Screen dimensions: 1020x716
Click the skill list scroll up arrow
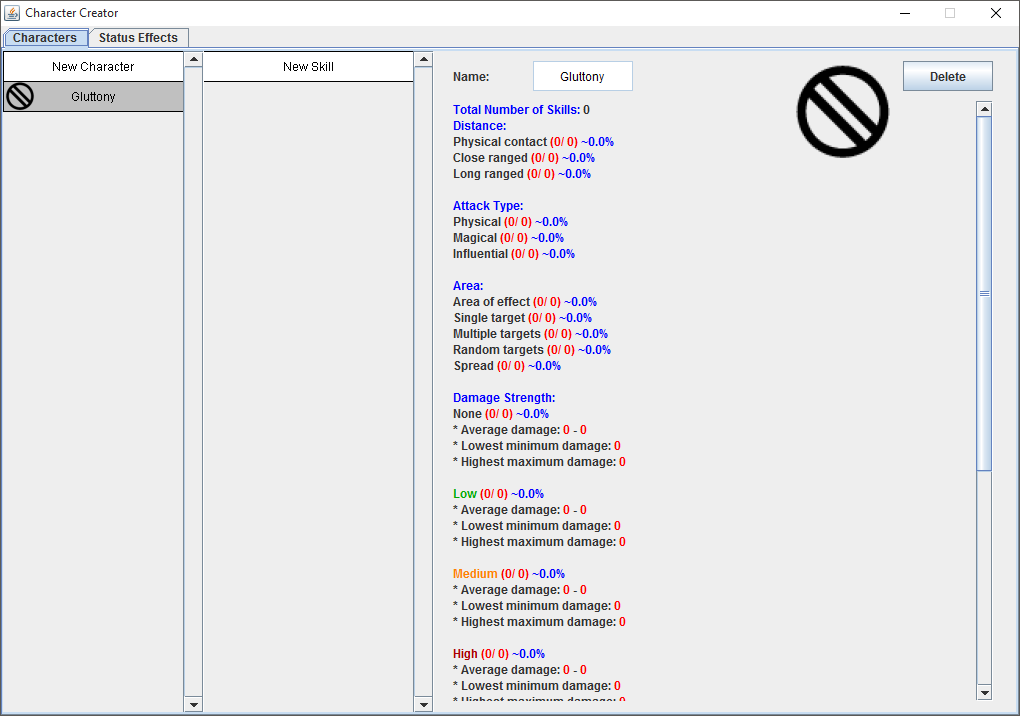coord(423,60)
